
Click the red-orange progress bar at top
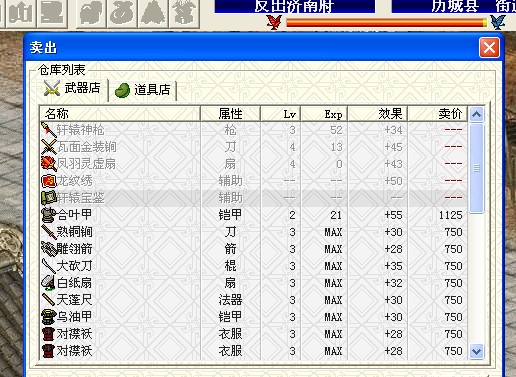point(386,23)
